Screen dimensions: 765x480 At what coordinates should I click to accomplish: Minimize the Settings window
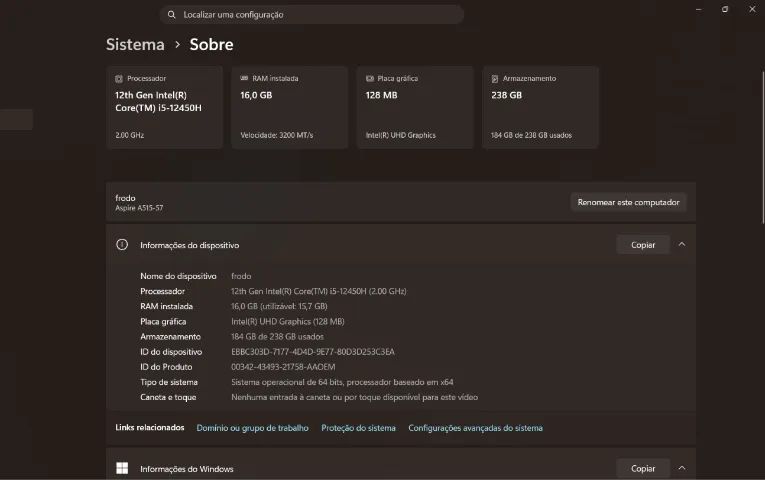coord(699,9)
